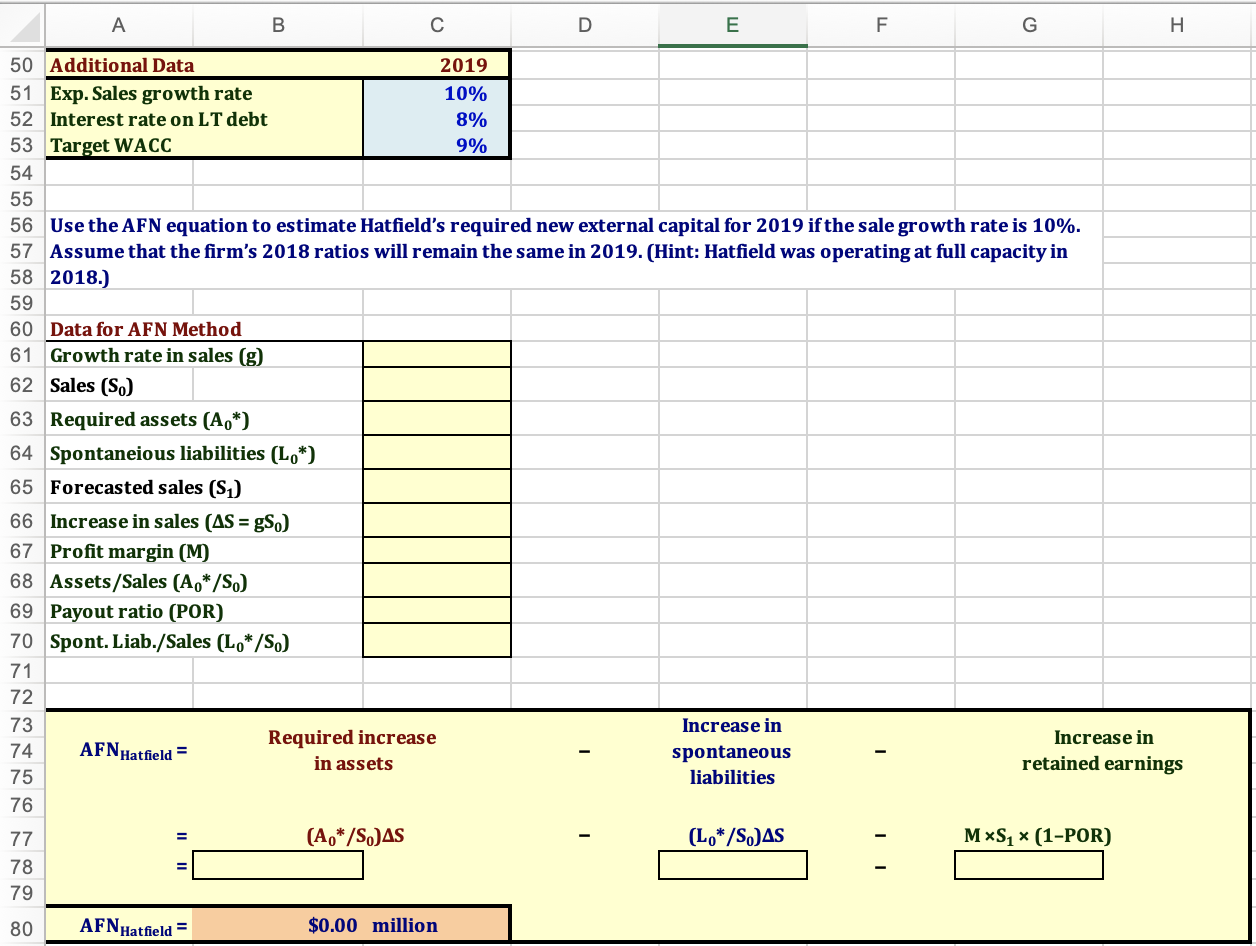Click the Spontaneous liabilities input cell
The height and width of the screenshot is (946, 1256).
437,453
